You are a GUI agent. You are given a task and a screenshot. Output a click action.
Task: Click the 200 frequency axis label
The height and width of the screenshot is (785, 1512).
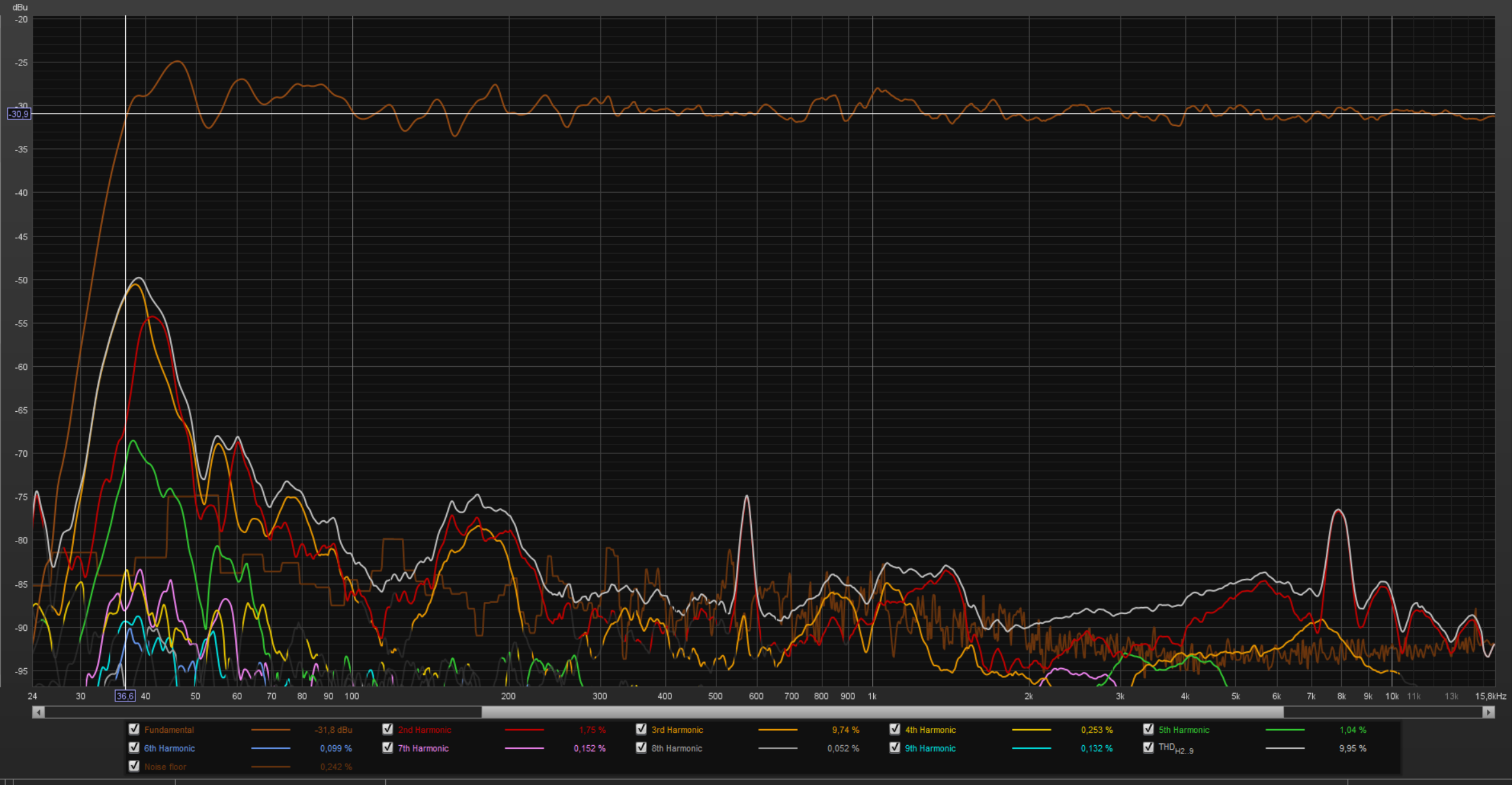508,696
